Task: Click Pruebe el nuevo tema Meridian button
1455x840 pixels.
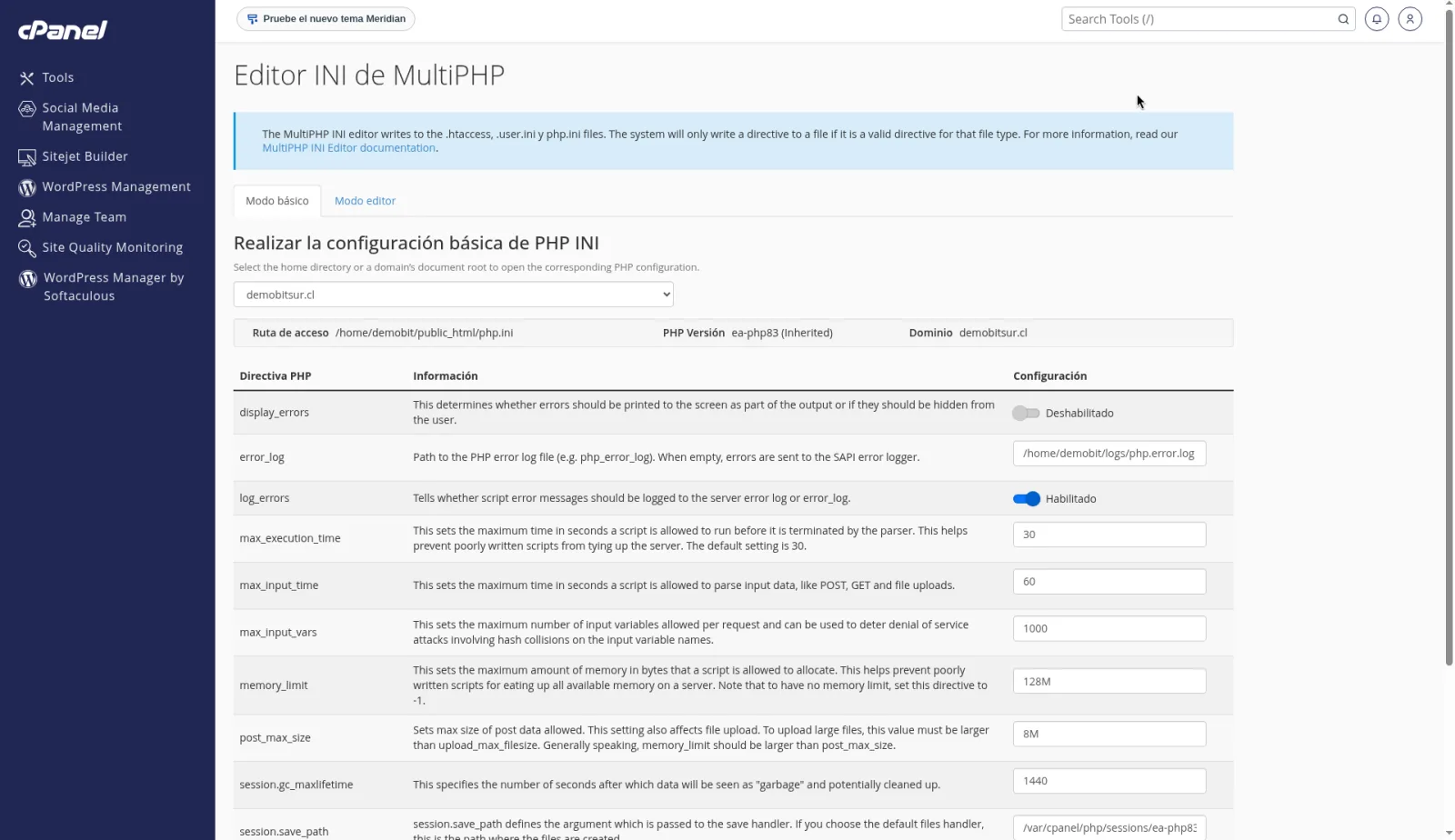Action: 326,19
